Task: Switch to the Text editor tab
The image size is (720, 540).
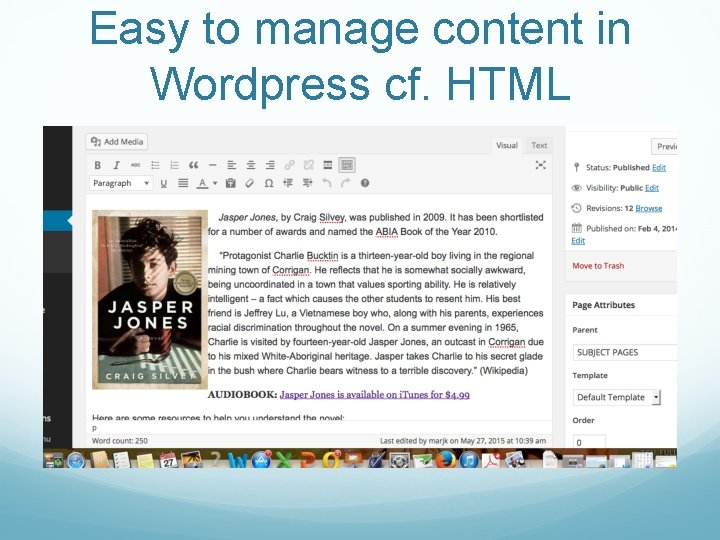Action: (x=539, y=146)
